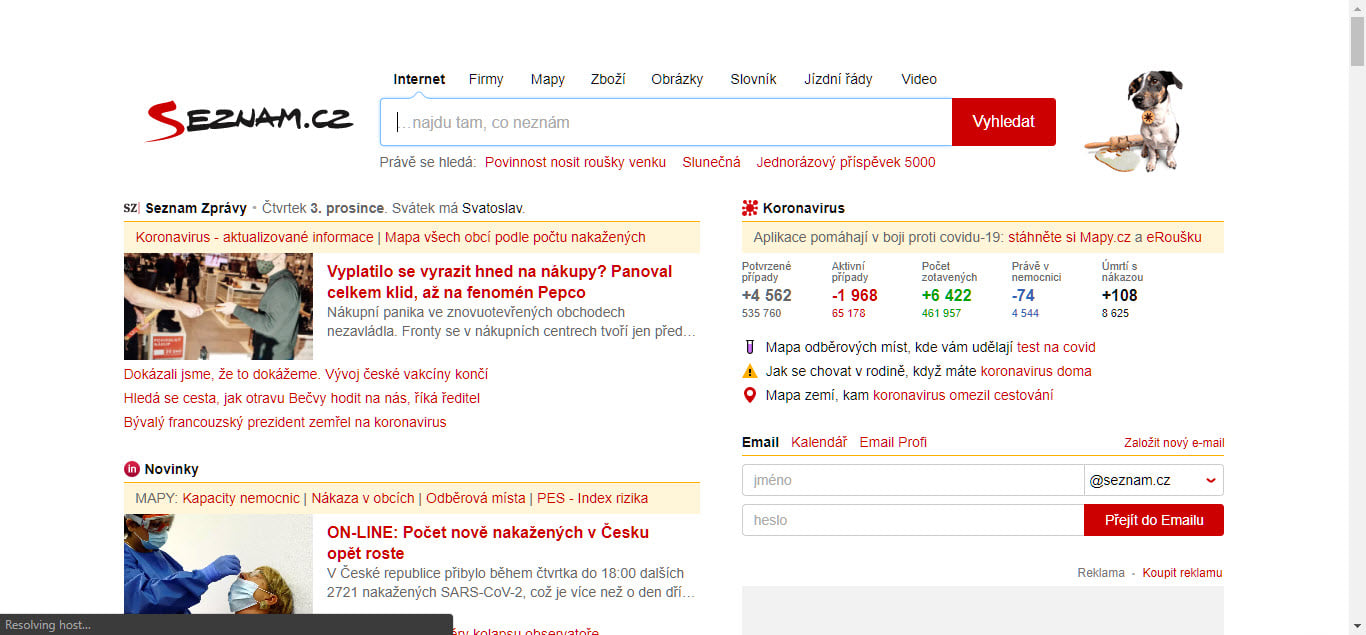This screenshot has height=635, width=1366.
Task: Click the Seznam Zprávy SZ icon
Action: pos(131,208)
